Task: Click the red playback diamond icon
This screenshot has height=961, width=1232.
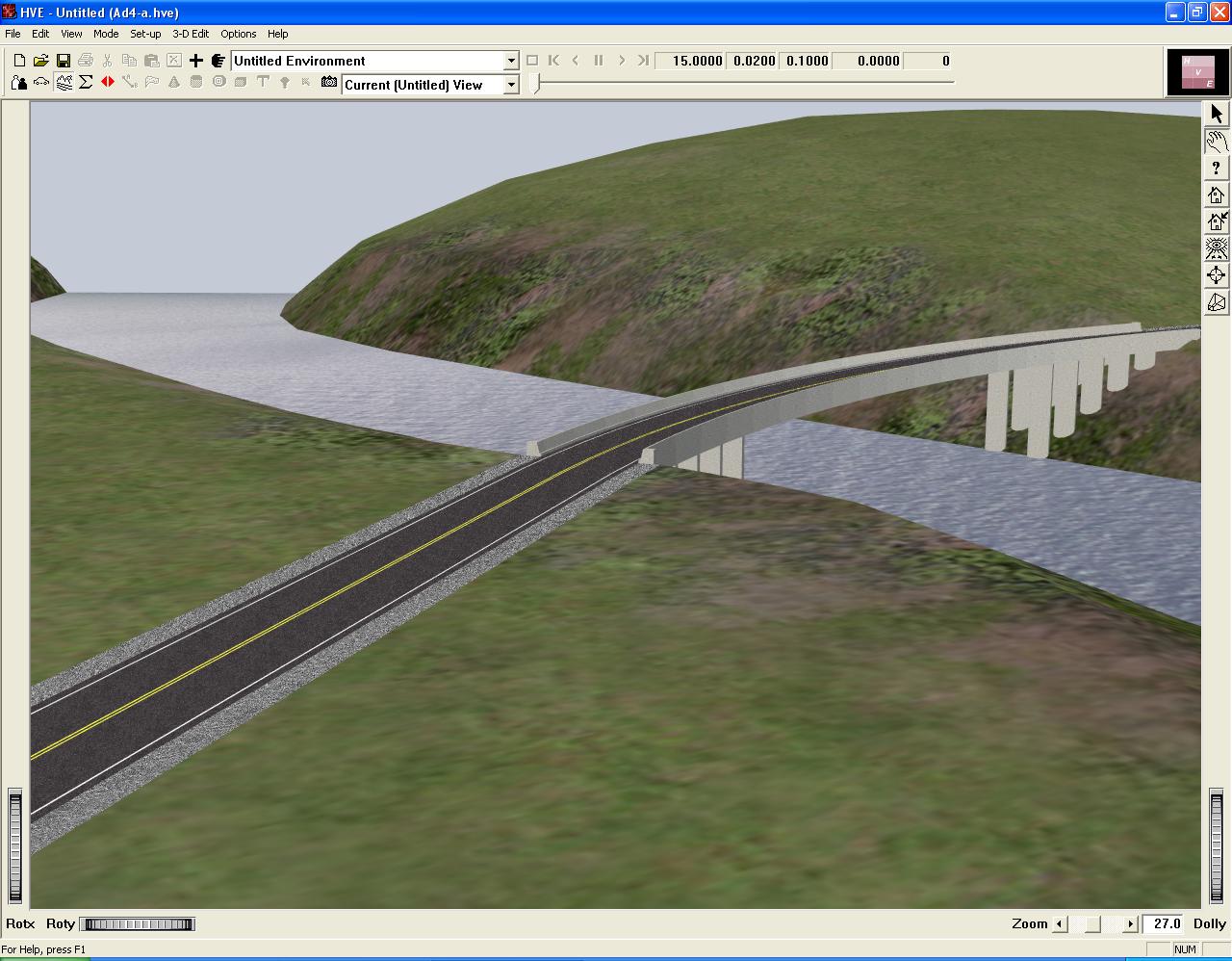Action: click(x=108, y=83)
